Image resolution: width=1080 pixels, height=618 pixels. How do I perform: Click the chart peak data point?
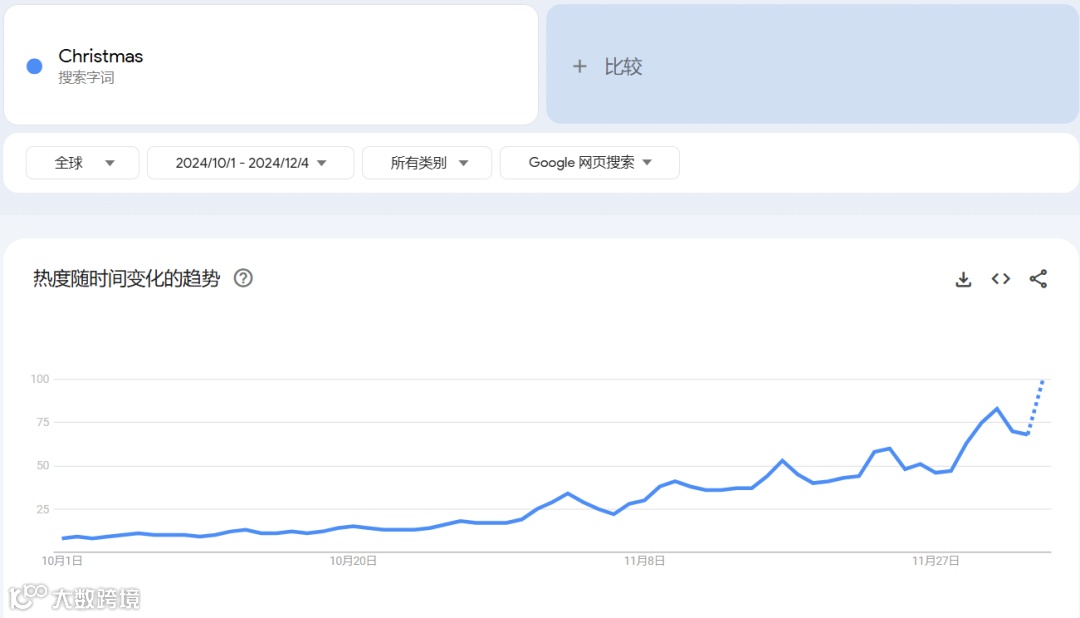coord(997,408)
